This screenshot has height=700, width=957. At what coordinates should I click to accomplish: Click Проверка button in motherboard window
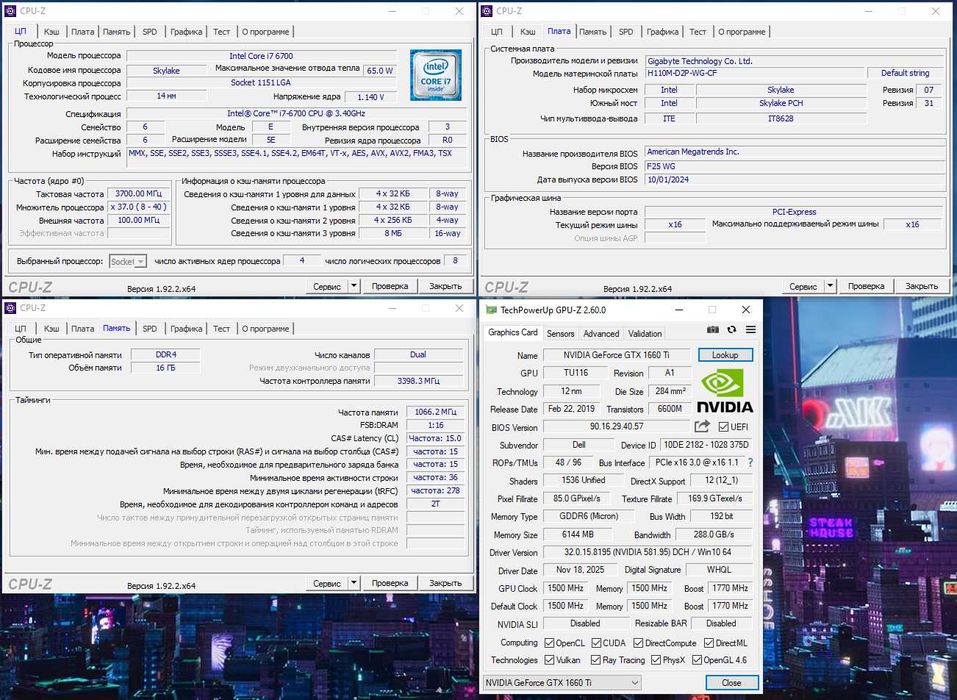pos(865,286)
